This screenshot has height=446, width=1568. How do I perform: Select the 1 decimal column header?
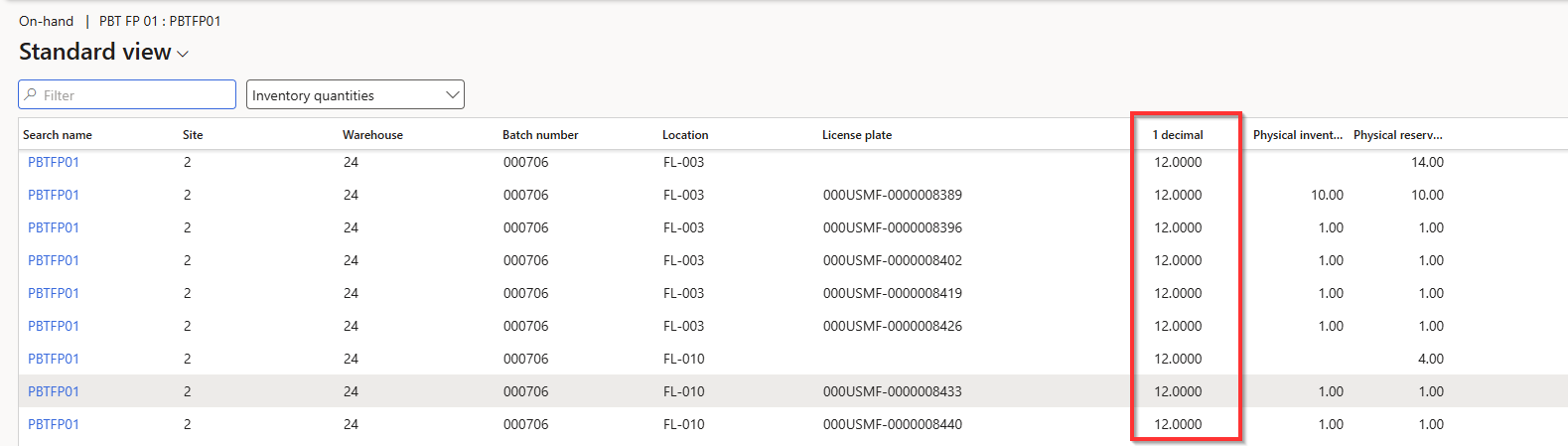tap(1178, 135)
